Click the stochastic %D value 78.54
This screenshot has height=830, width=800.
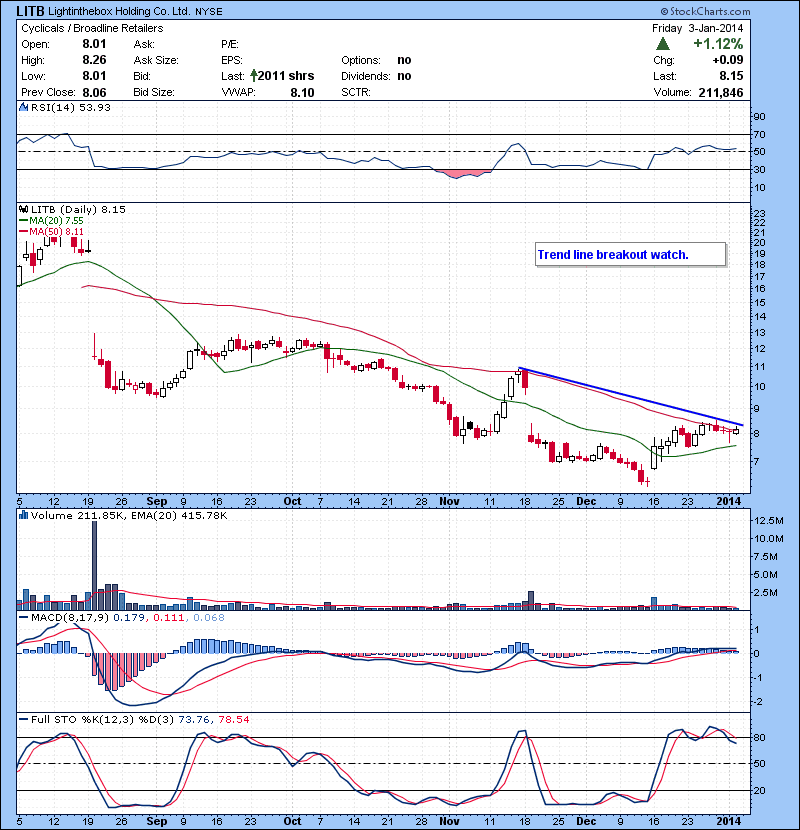coord(232,719)
